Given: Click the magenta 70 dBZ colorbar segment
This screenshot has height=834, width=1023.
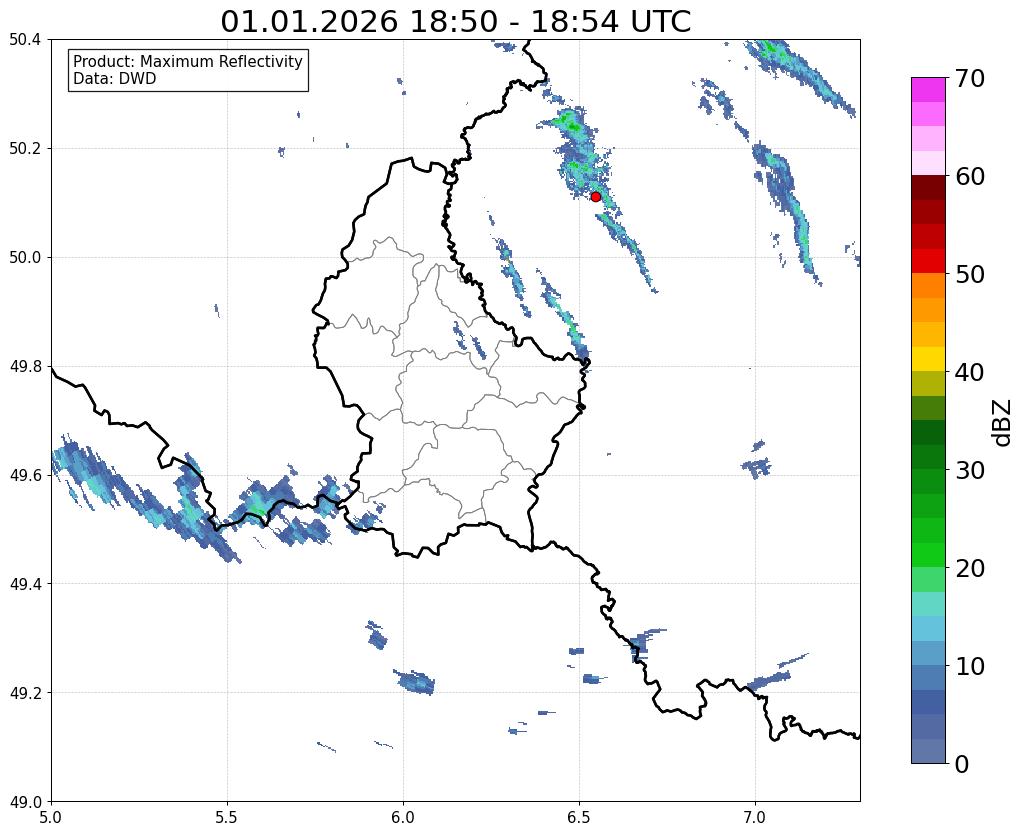Looking at the screenshot, I should pos(928,90).
